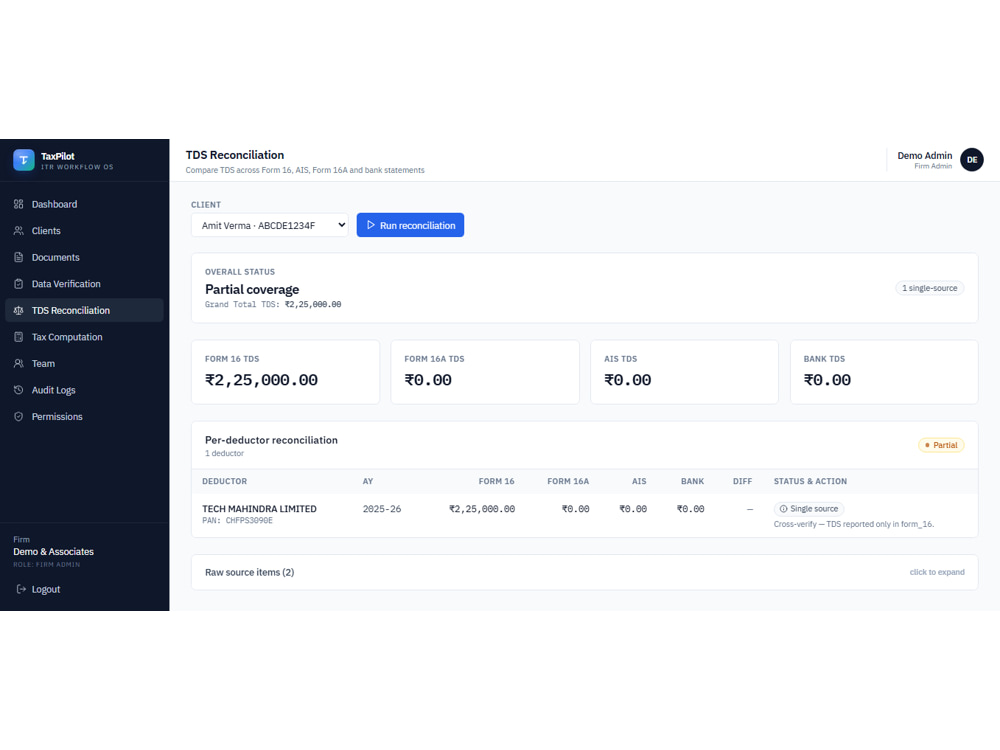Click the FORM 16A TDS card
The width and height of the screenshot is (1000, 750).
pos(485,372)
